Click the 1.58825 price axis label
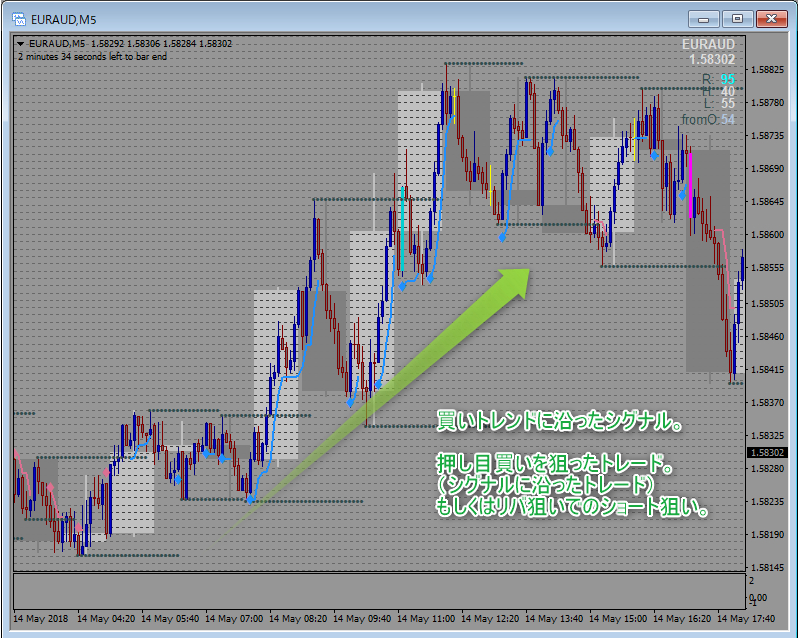The width and height of the screenshot is (798, 638). (x=767, y=69)
